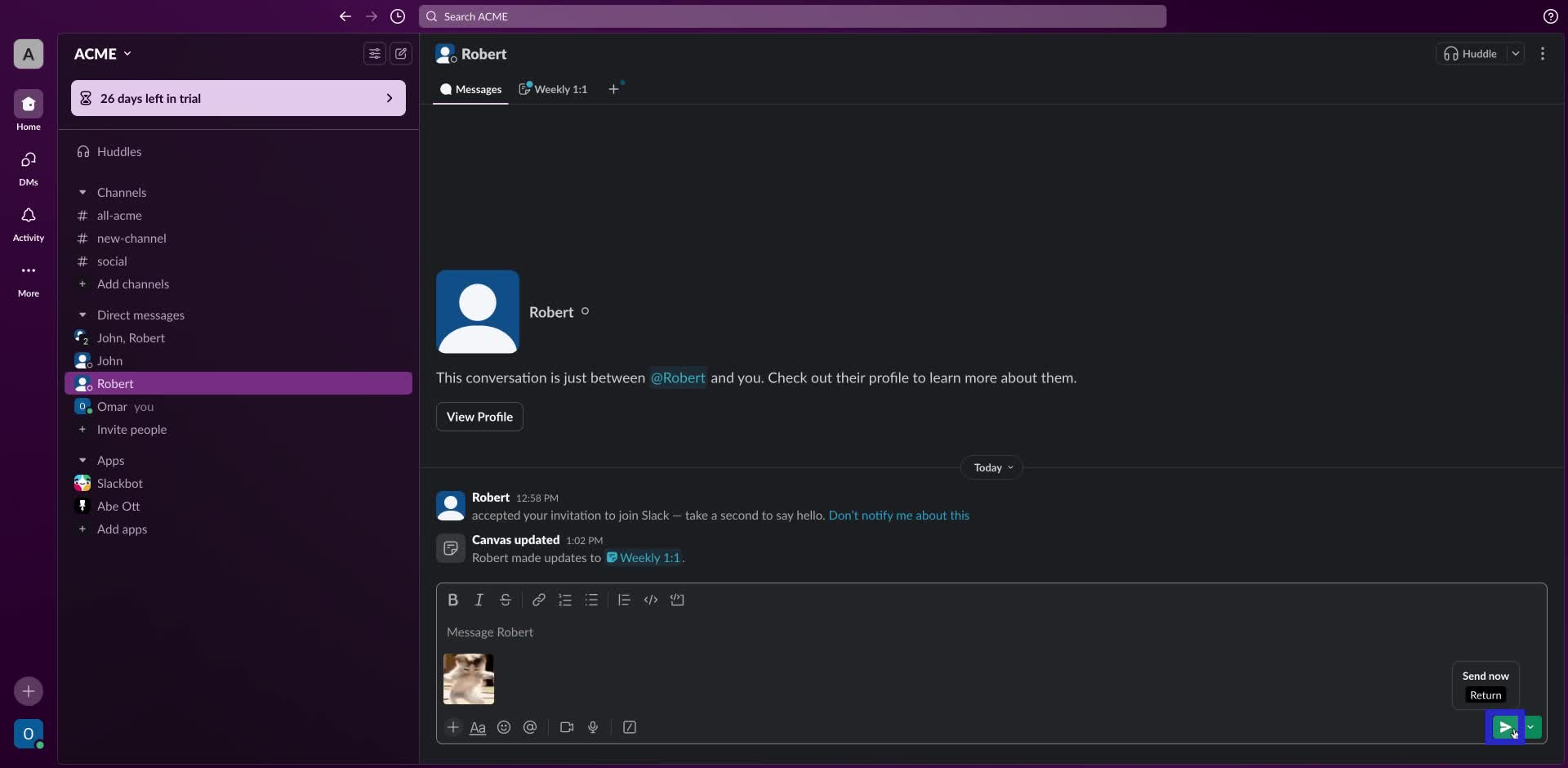The height and width of the screenshot is (768, 1568).
Task: Open the Activity section in the sidebar
Action: pyautogui.click(x=28, y=223)
